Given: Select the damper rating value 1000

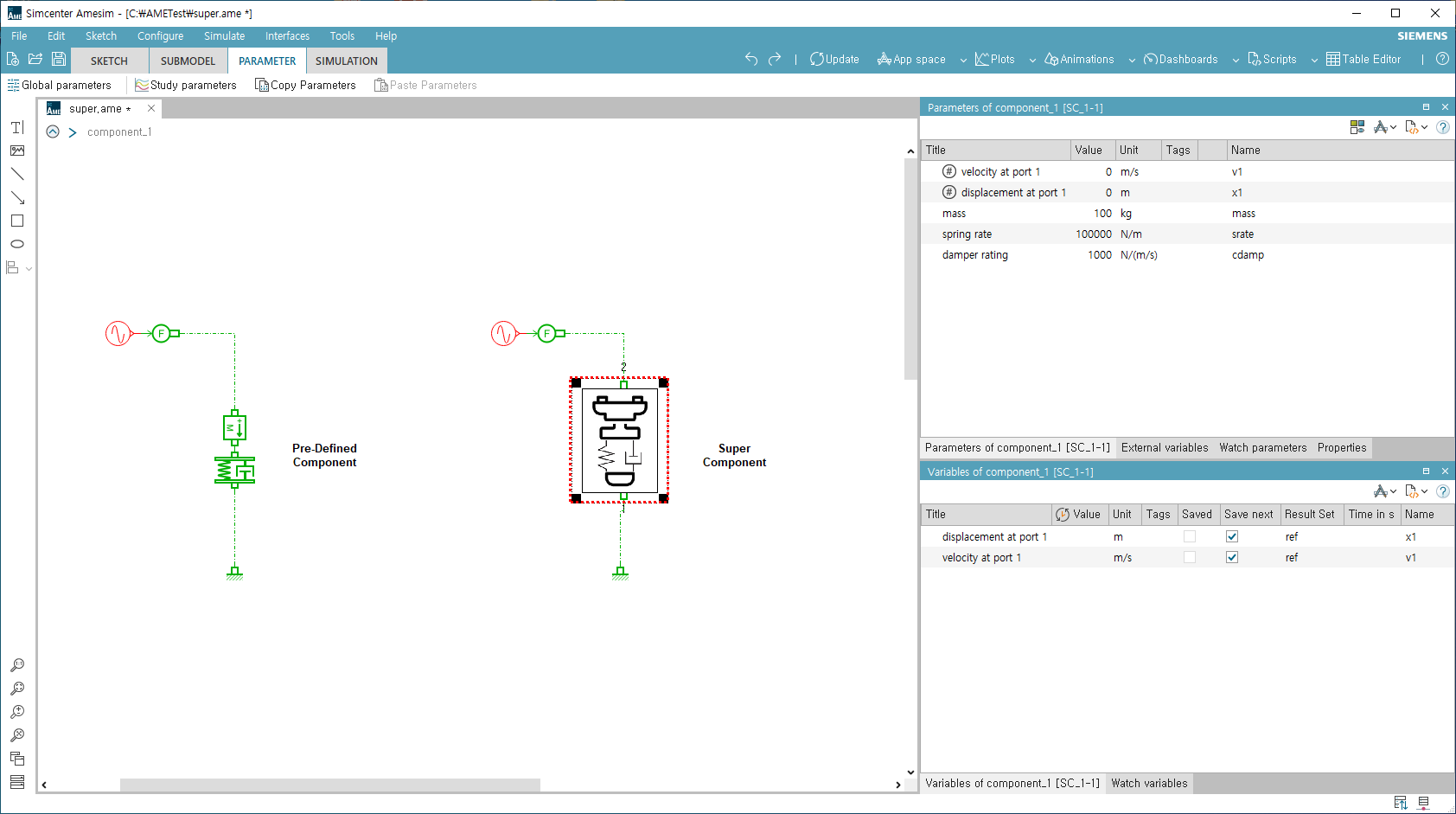Looking at the screenshot, I should (x=1093, y=254).
